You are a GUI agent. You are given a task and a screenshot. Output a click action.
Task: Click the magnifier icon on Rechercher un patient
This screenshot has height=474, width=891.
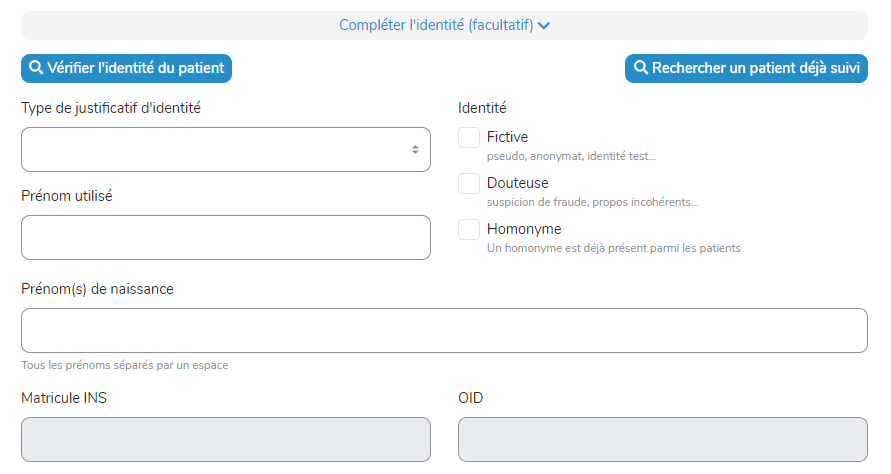640,68
